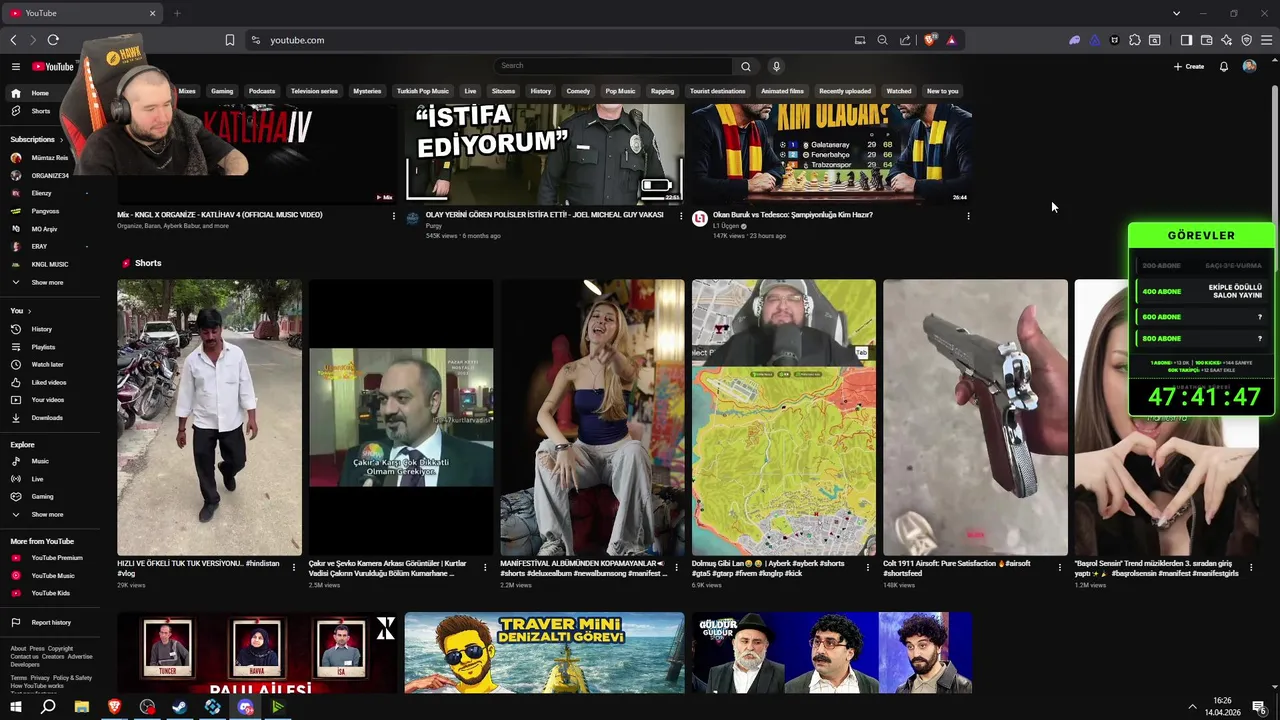Toggle the browser sidebar panel
This screenshot has height=720, width=1280.
[1186, 40]
